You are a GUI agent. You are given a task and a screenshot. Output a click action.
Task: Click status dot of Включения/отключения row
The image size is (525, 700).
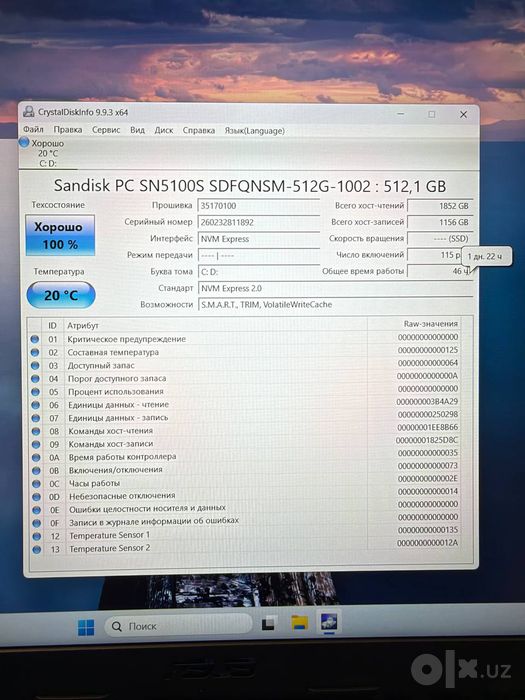pyautogui.click(x=36, y=470)
